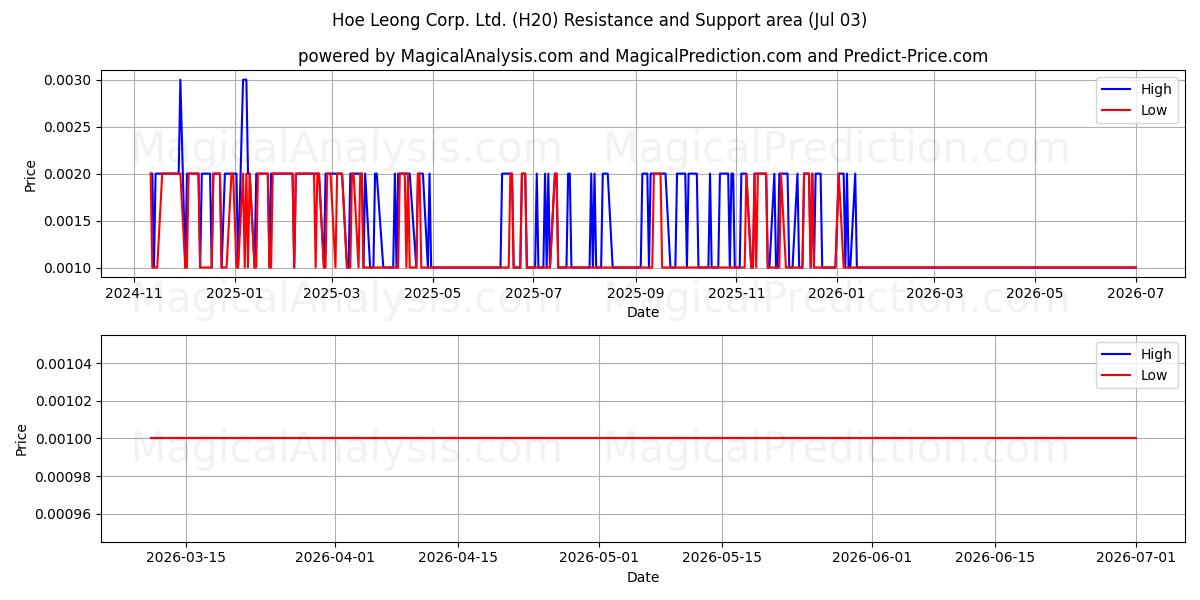Image resolution: width=1200 pixels, height=600 pixels.
Task: Click the top chart y-axis value 0.0010
Action: (x=69, y=268)
